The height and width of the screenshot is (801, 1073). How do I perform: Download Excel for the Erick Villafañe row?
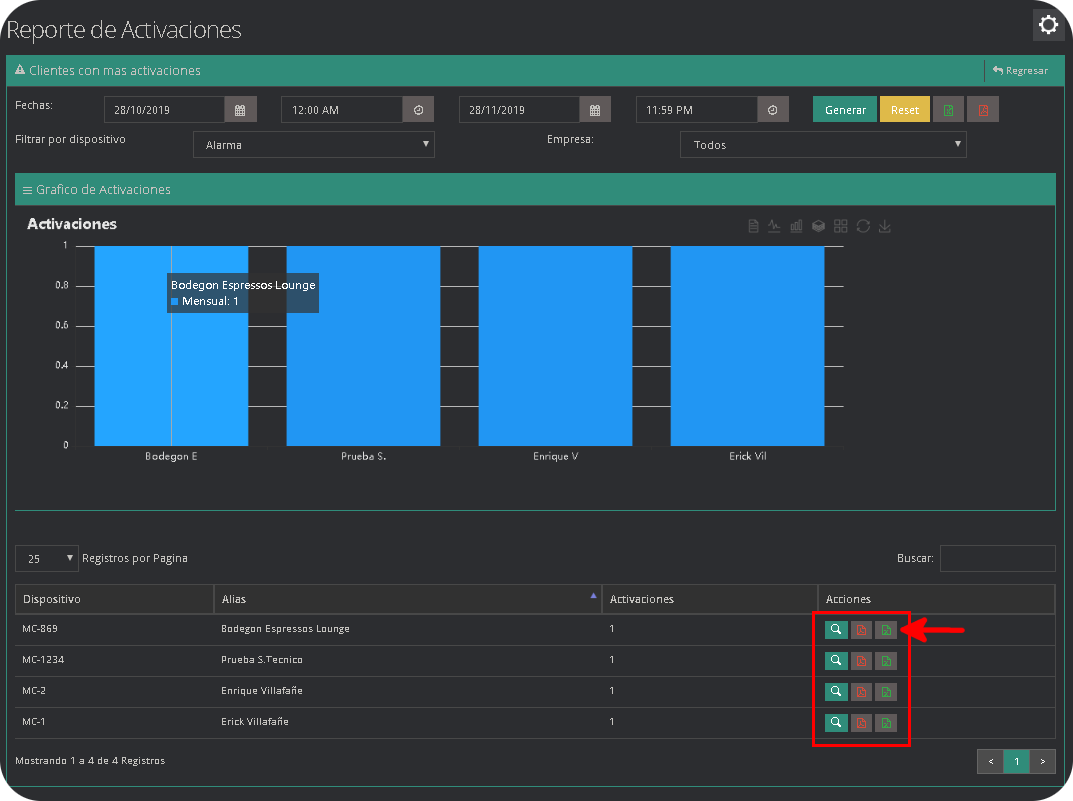coord(885,723)
